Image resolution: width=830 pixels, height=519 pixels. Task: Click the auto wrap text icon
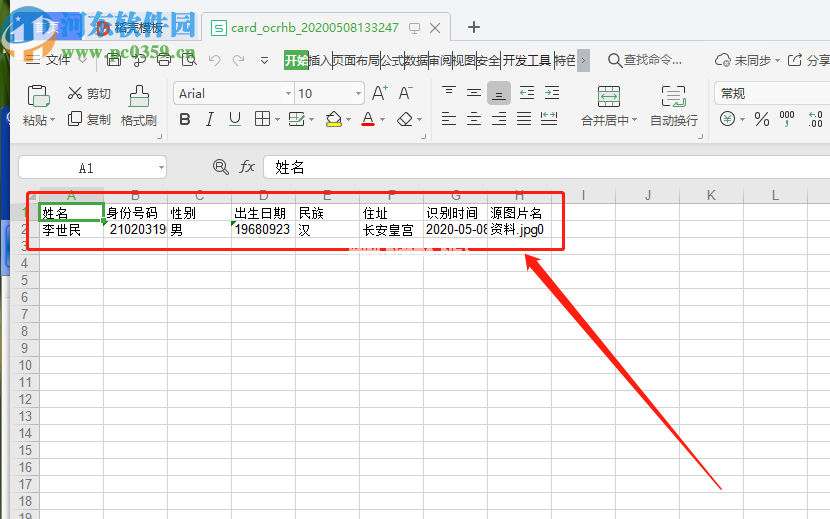coord(673,96)
